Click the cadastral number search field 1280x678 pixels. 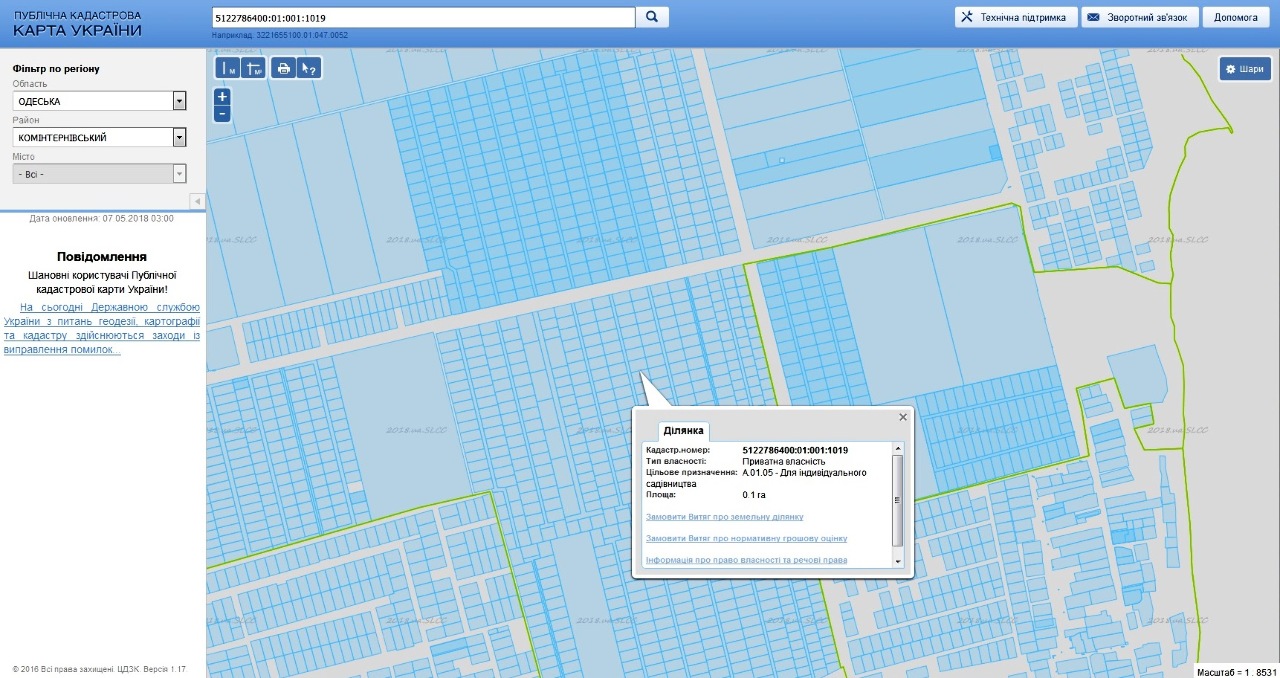(423, 18)
